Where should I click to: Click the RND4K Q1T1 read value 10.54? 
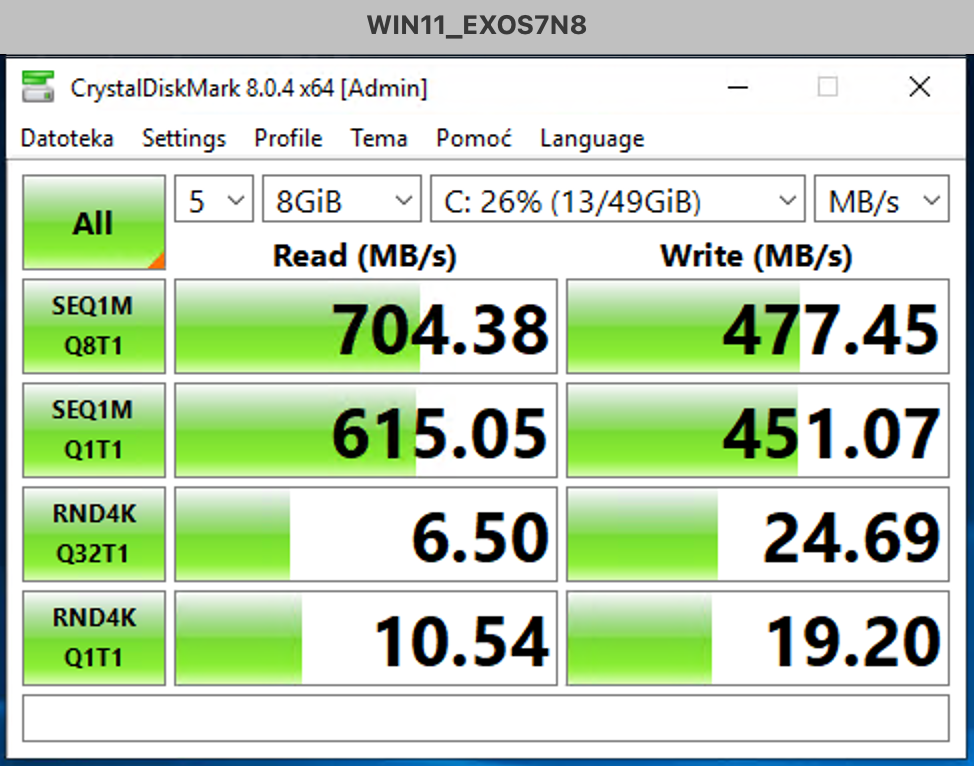tap(366, 638)
